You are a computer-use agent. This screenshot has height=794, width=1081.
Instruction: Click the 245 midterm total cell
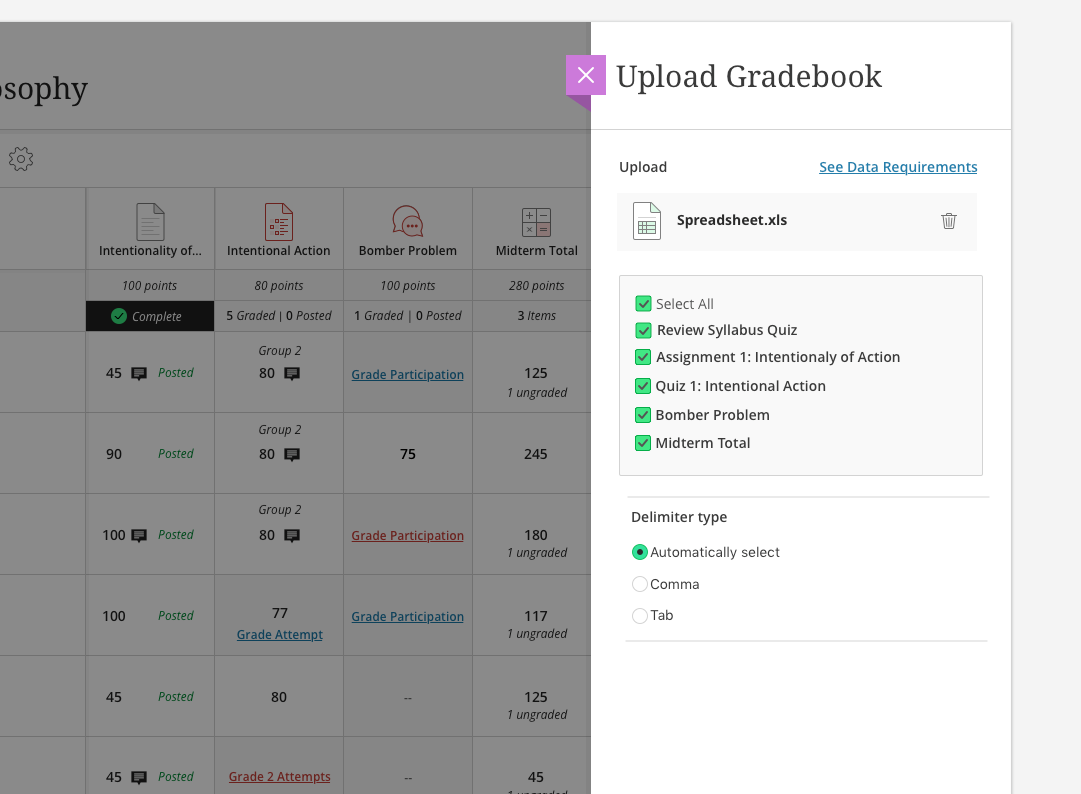[532, 454]
